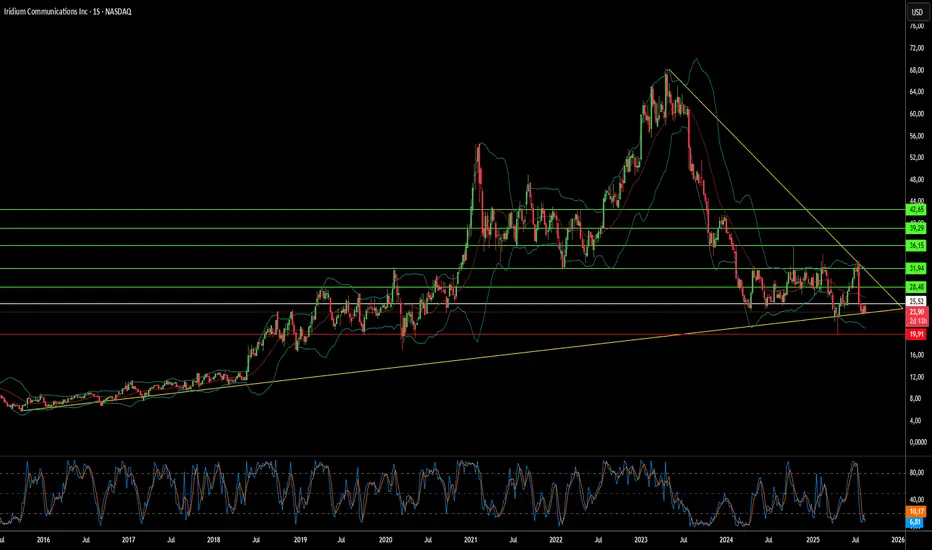Click the 68,00 price scale value
Viewport: 932px width, 550px height.
point(917,70)
